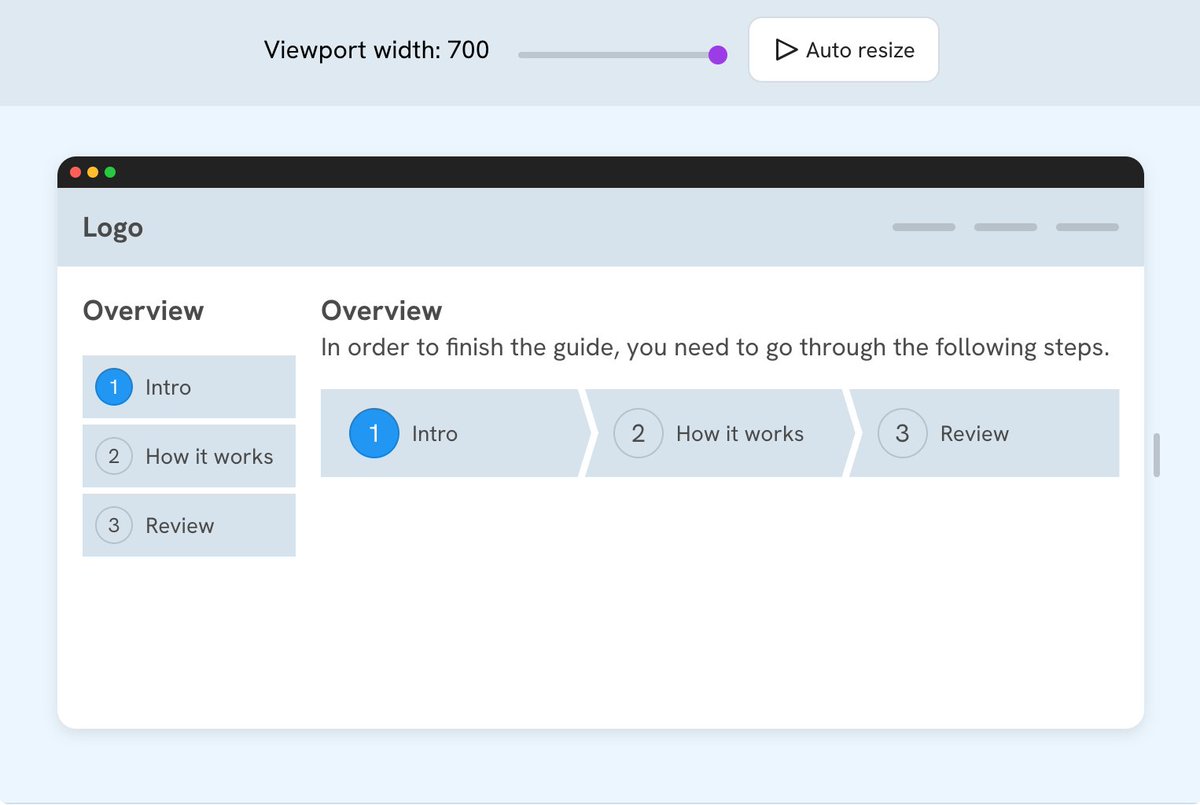Click the 'In order to finish the guide' paragraph
Screen dimensions: 1200x805
click(x=715, y=348)
